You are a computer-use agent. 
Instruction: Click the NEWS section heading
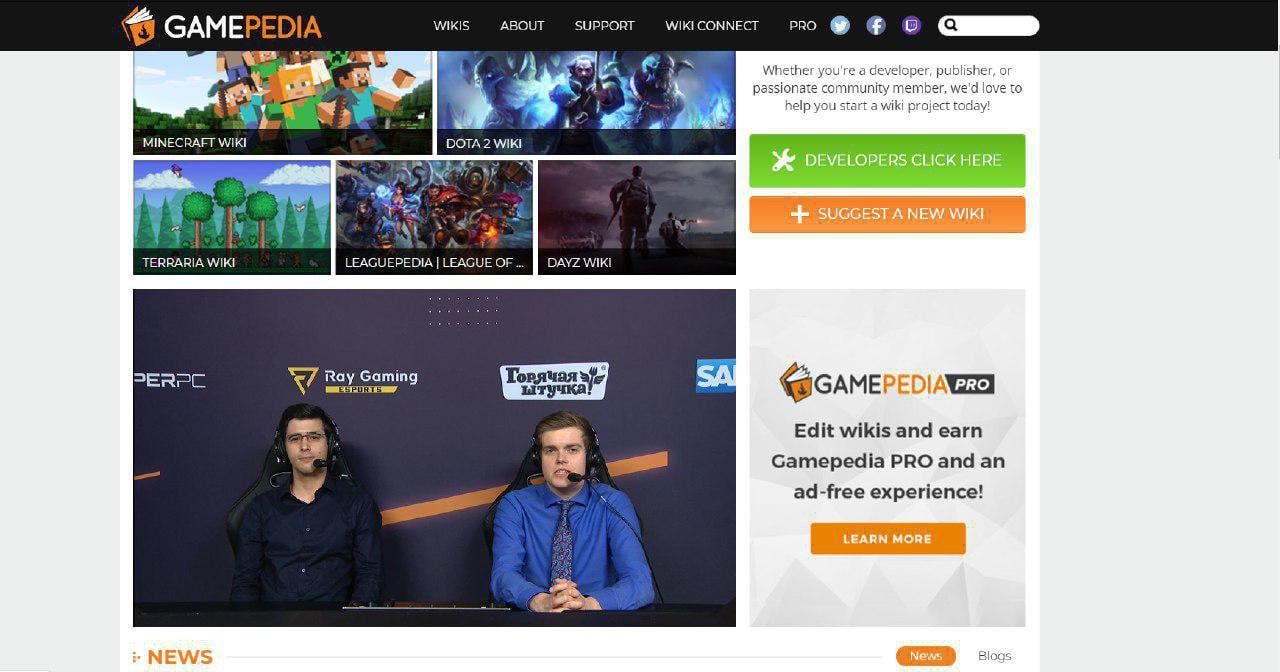pos(180,657)
